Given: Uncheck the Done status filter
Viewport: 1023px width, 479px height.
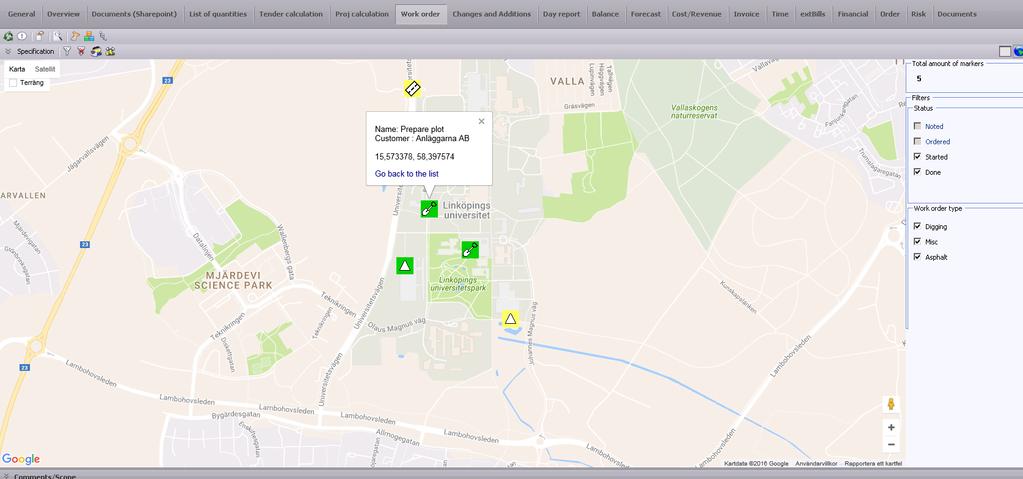Looking at the screenshot, I should (917, 172).
